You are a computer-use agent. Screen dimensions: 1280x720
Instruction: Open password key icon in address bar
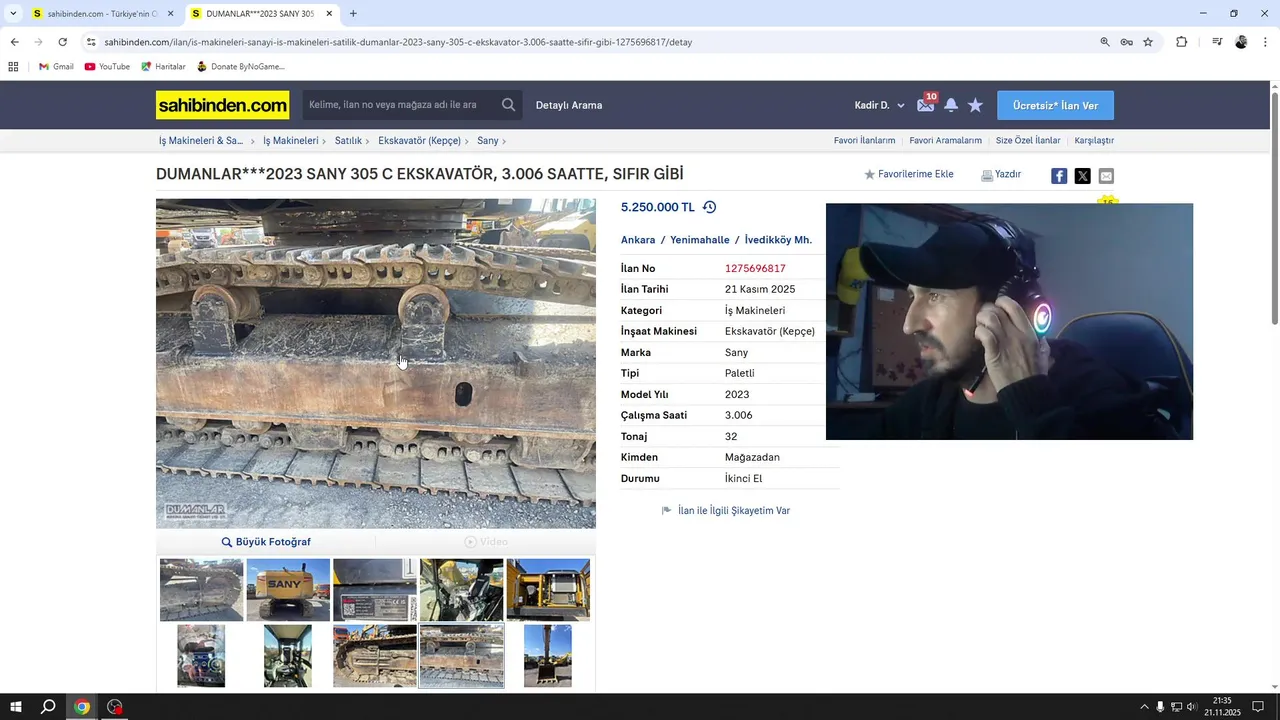[x=1126, y=42]
